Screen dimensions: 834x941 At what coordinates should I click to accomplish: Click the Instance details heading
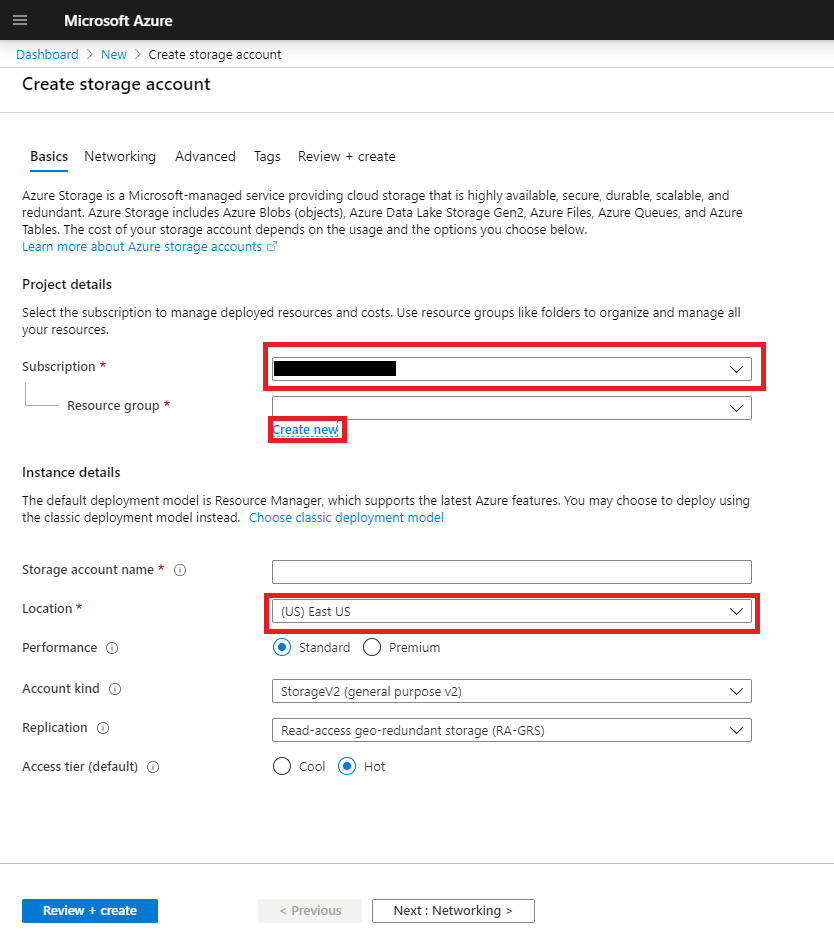point(71,472)
